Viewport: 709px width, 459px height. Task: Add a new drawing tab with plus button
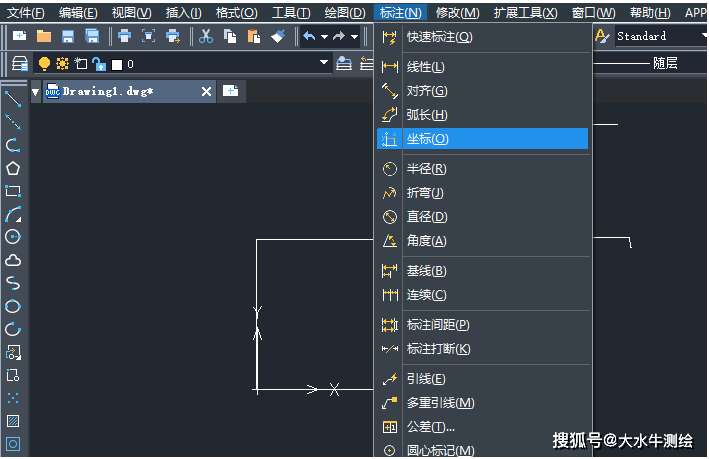pyautogui.click(x=231, y=91)
